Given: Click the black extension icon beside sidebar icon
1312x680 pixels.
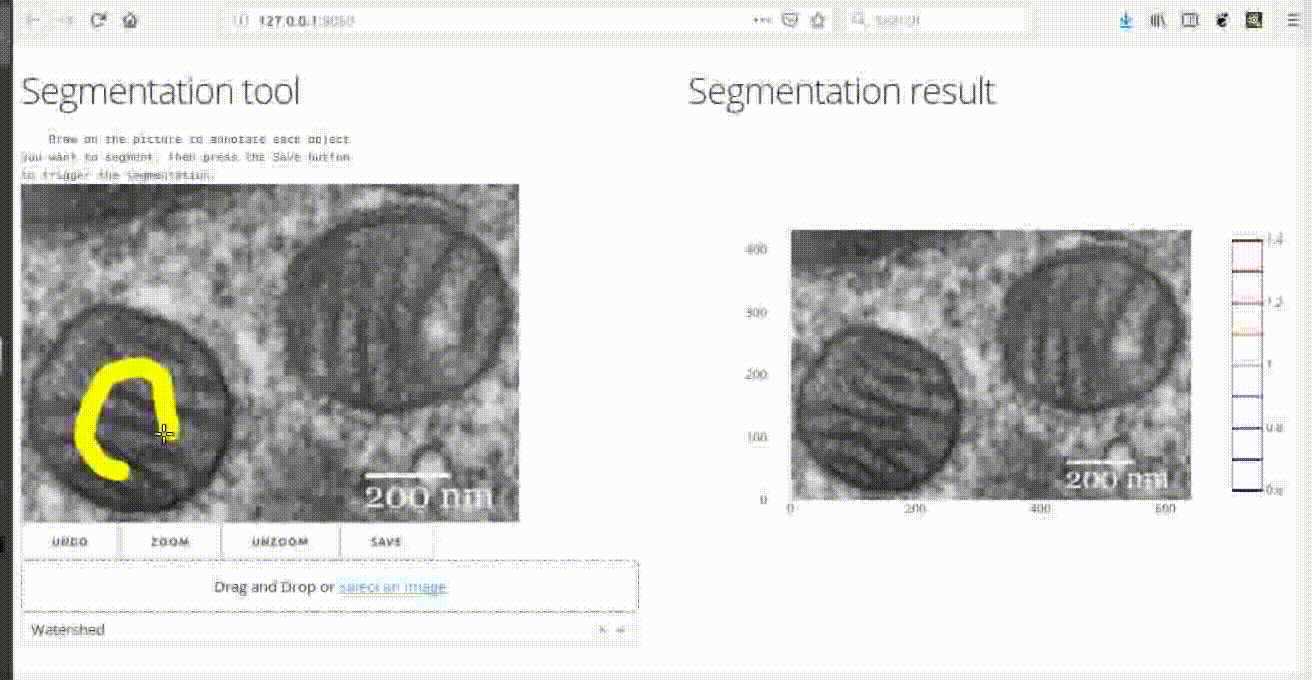Looking at the screenshot, I should (1222, 20).
